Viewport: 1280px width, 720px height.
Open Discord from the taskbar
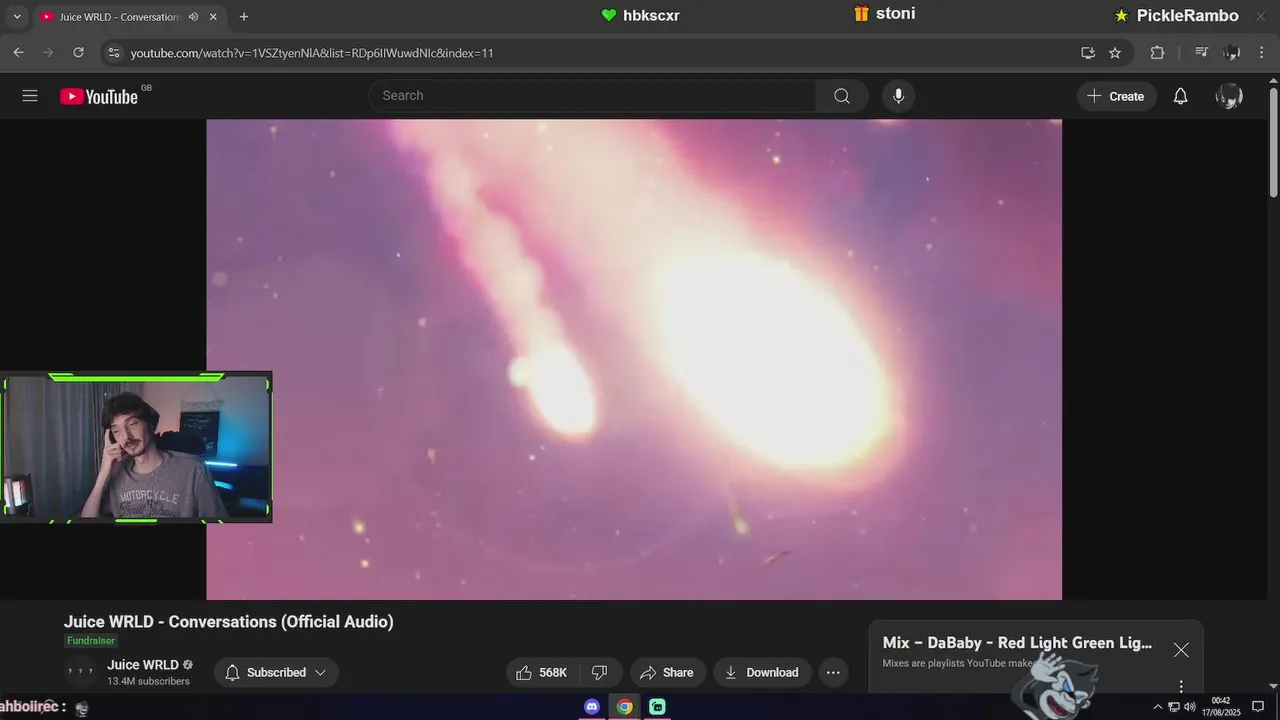(x=591, y=707)
